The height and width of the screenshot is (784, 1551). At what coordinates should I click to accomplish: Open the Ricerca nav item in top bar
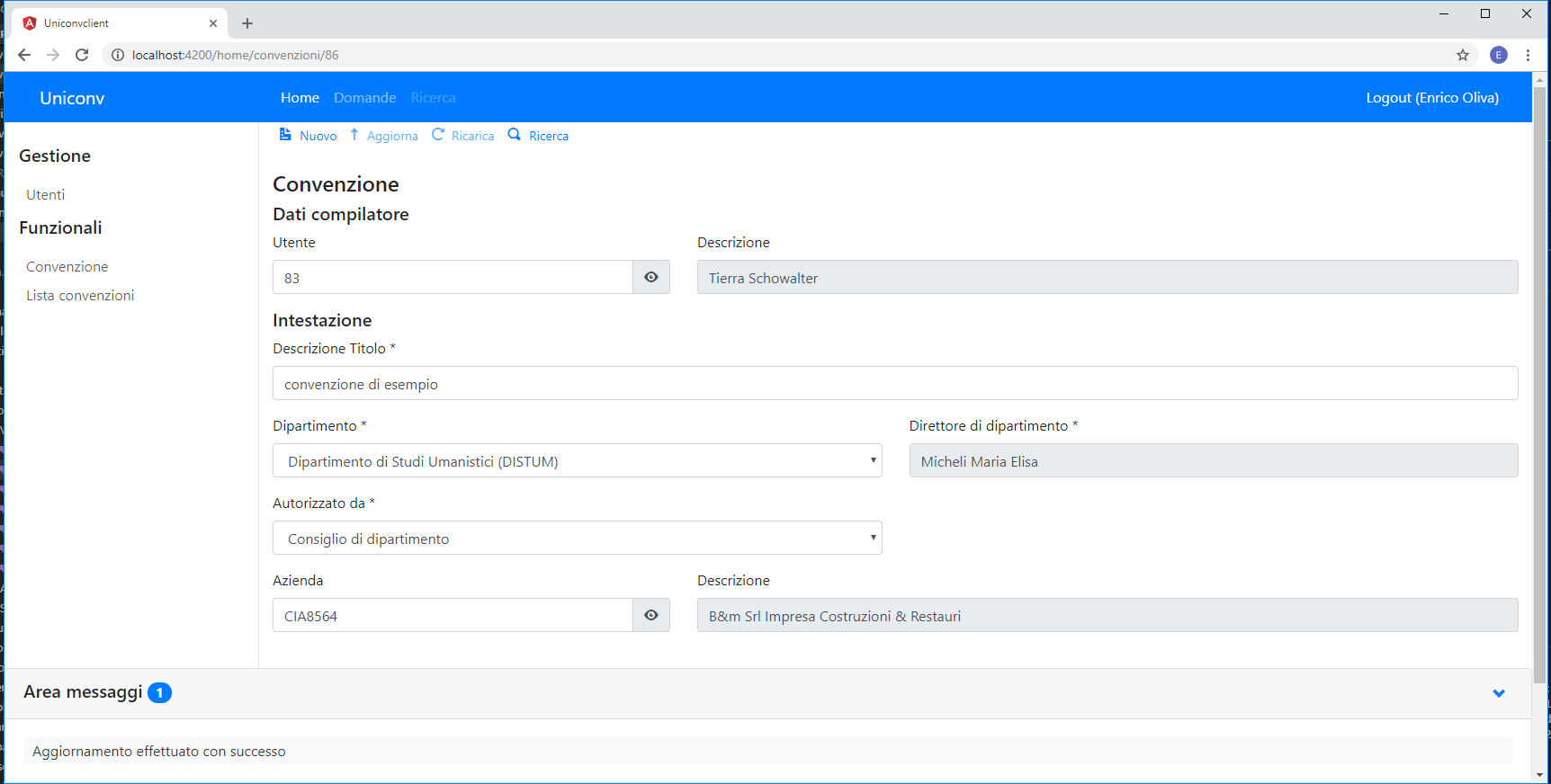(433, 97)
